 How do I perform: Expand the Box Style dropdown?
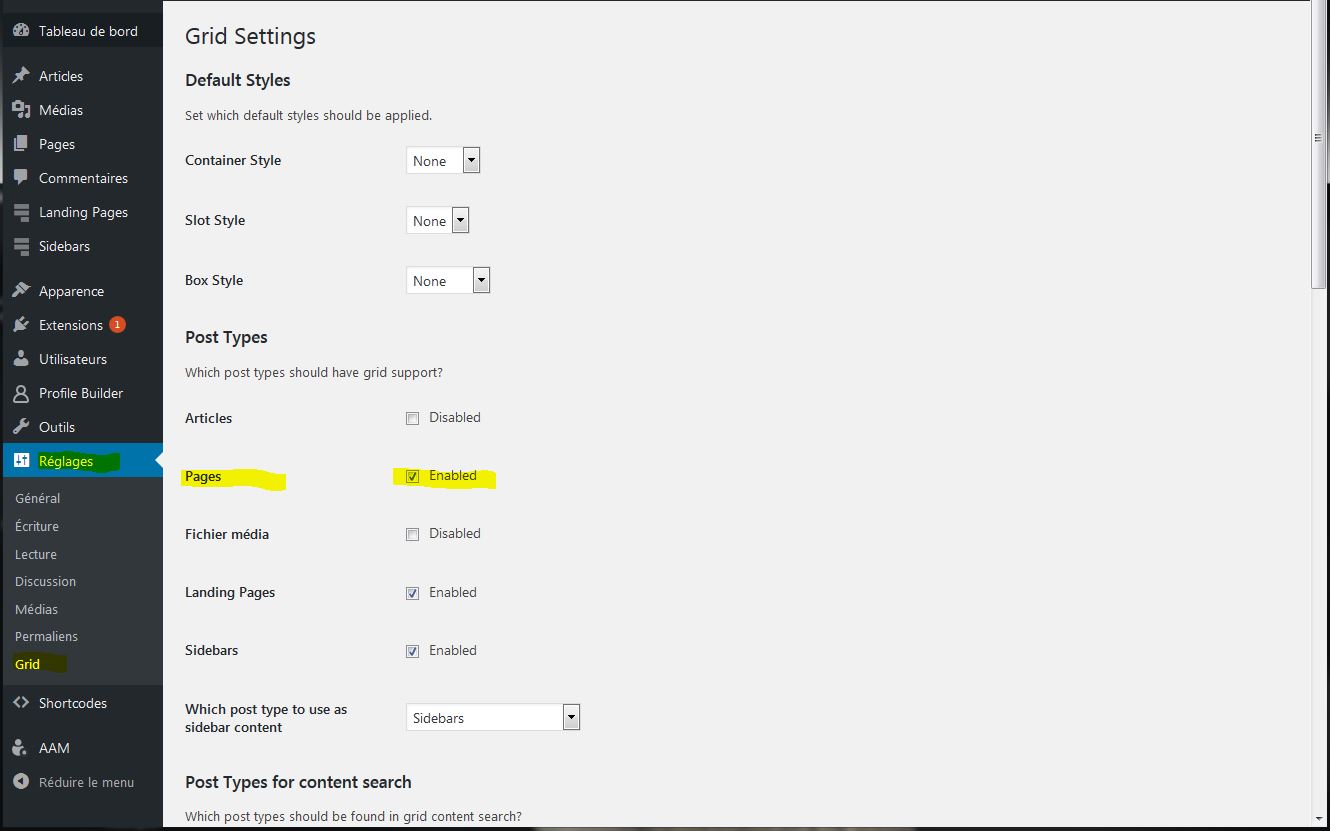pos(447,281)
